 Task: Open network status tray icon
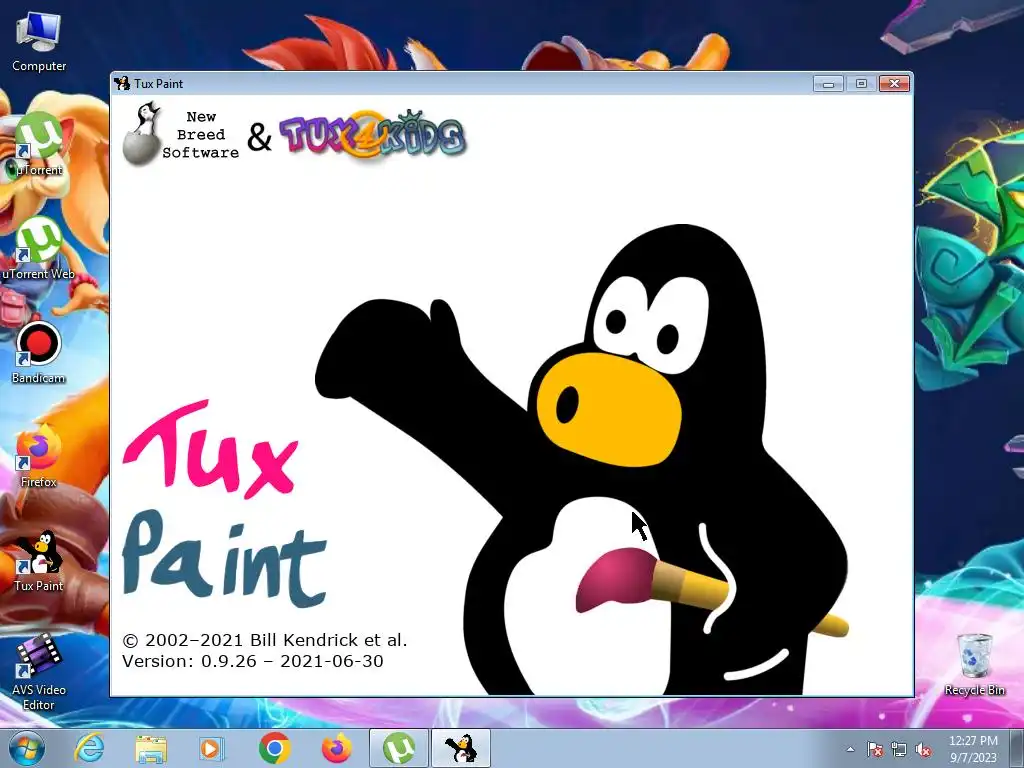[899, 750]
